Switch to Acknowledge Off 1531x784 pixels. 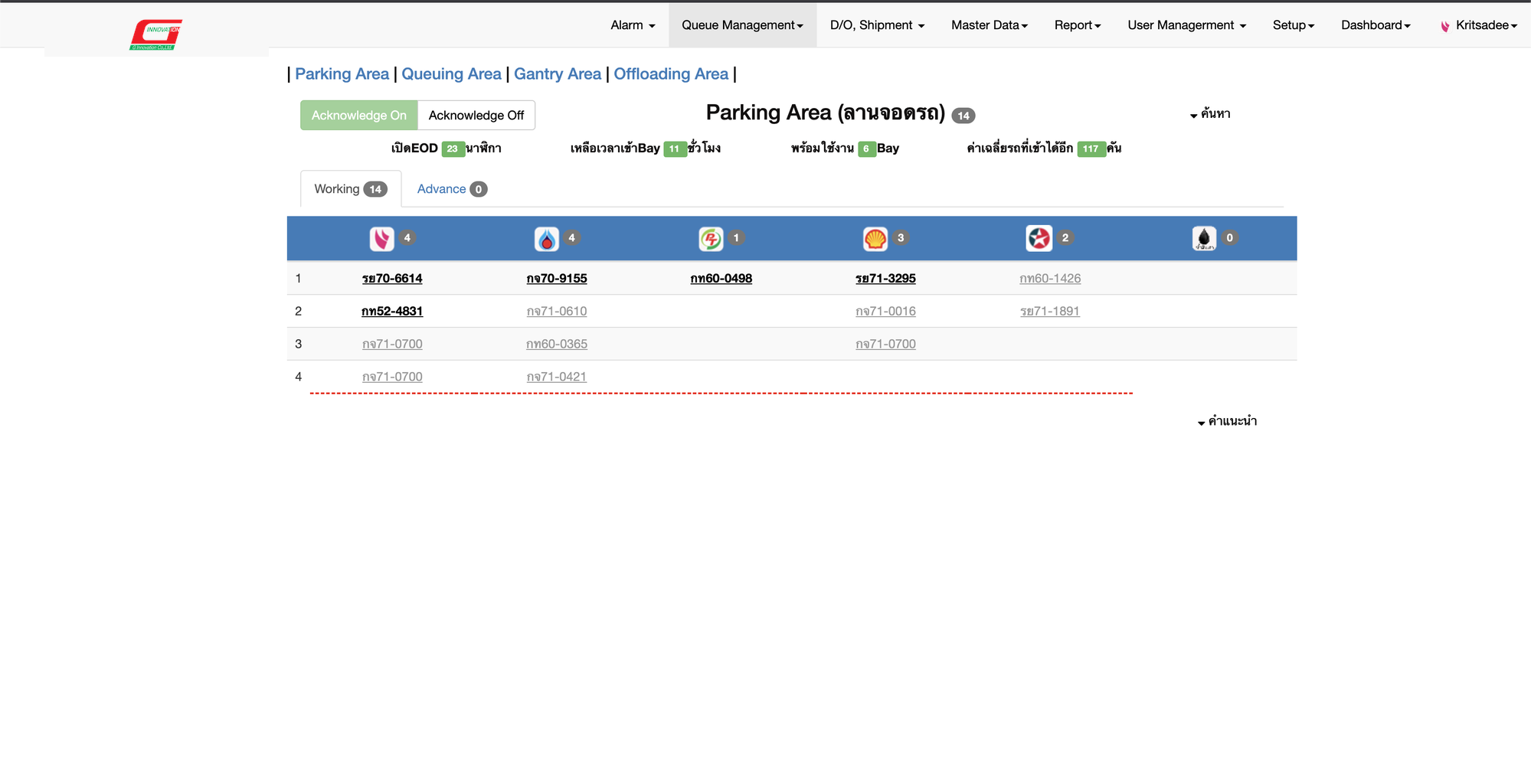476,115
